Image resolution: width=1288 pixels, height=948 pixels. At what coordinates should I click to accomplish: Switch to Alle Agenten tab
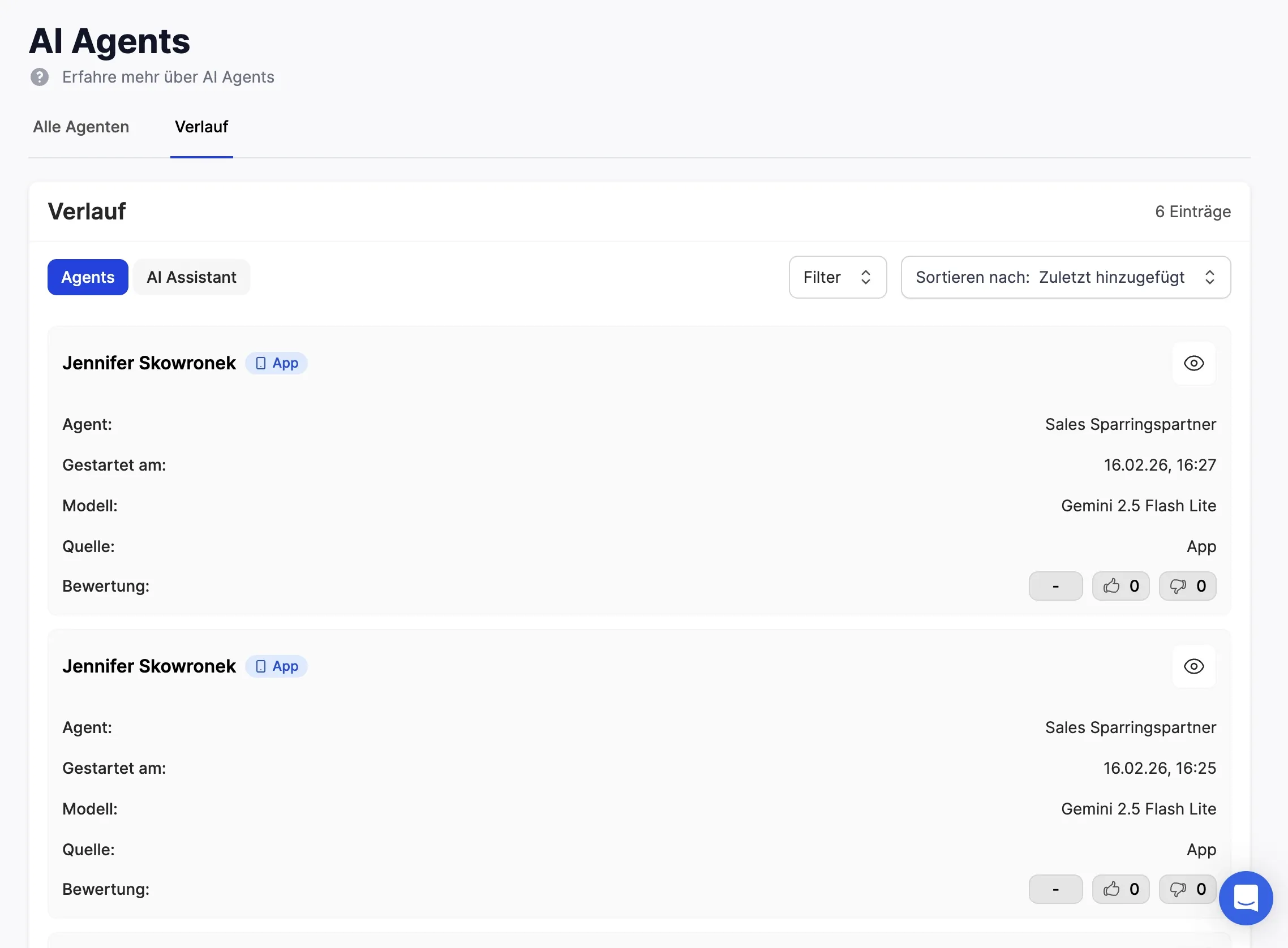pos(81,127)
